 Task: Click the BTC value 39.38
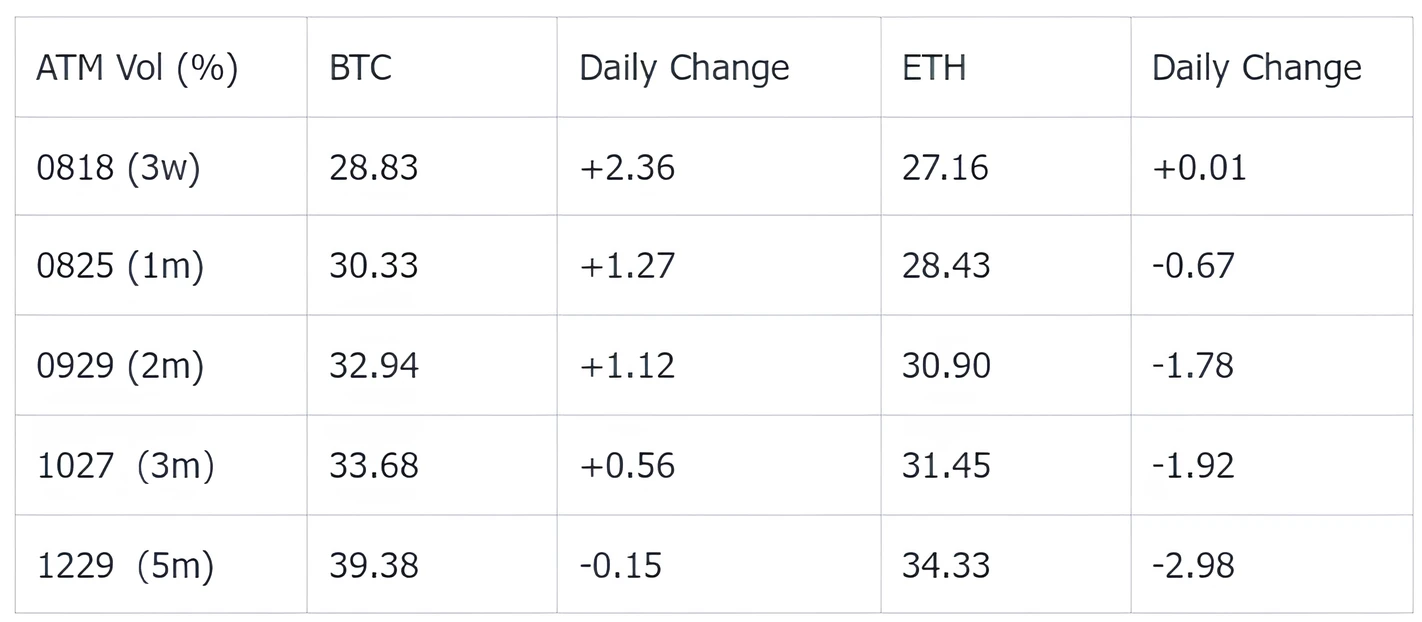(x=373, y=566)
